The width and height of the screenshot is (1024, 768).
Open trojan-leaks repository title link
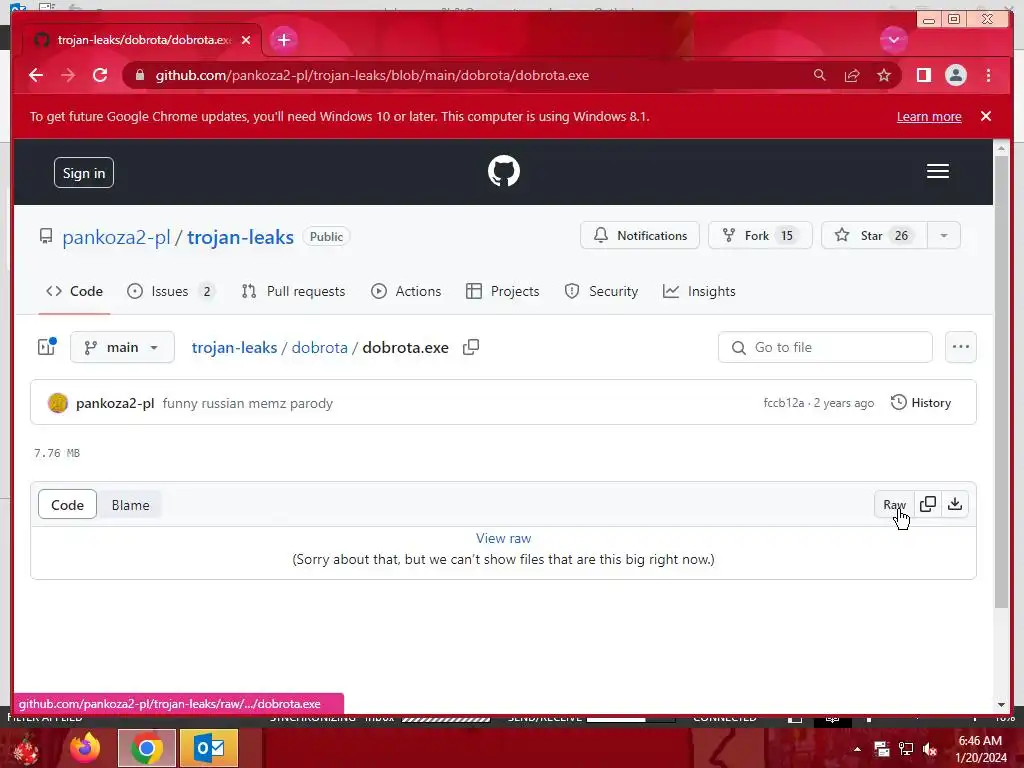point(240,237)
